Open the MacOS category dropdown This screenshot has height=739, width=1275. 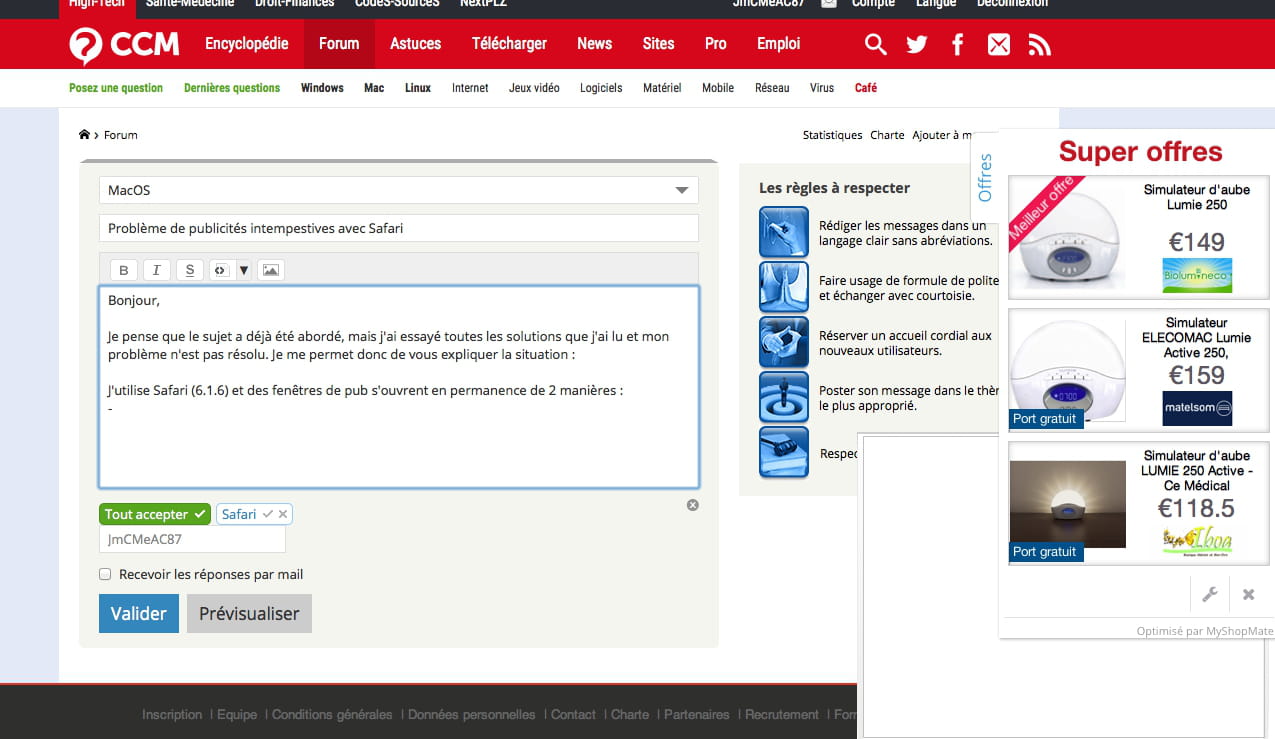[399, 190]
